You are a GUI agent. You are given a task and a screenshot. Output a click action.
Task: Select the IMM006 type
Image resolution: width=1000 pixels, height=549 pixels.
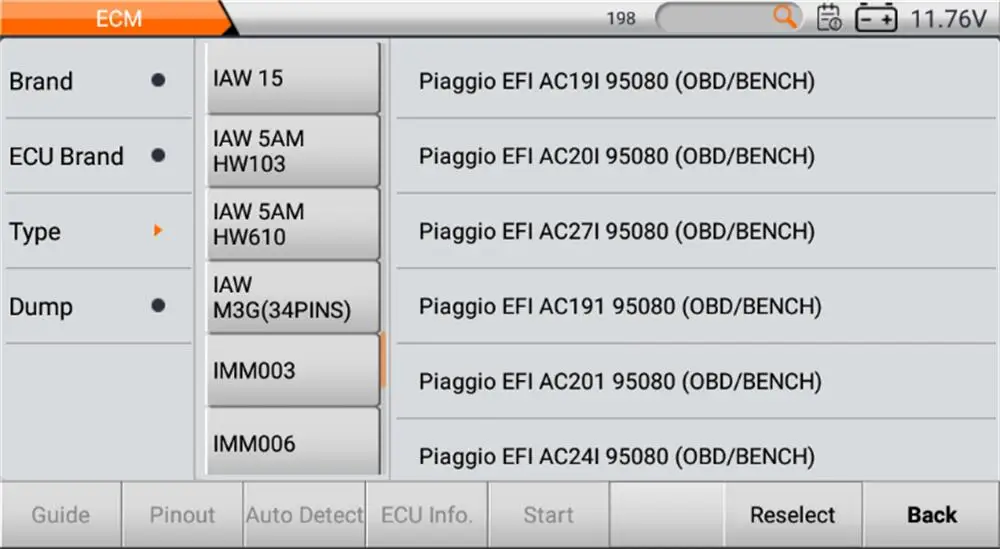293,442
